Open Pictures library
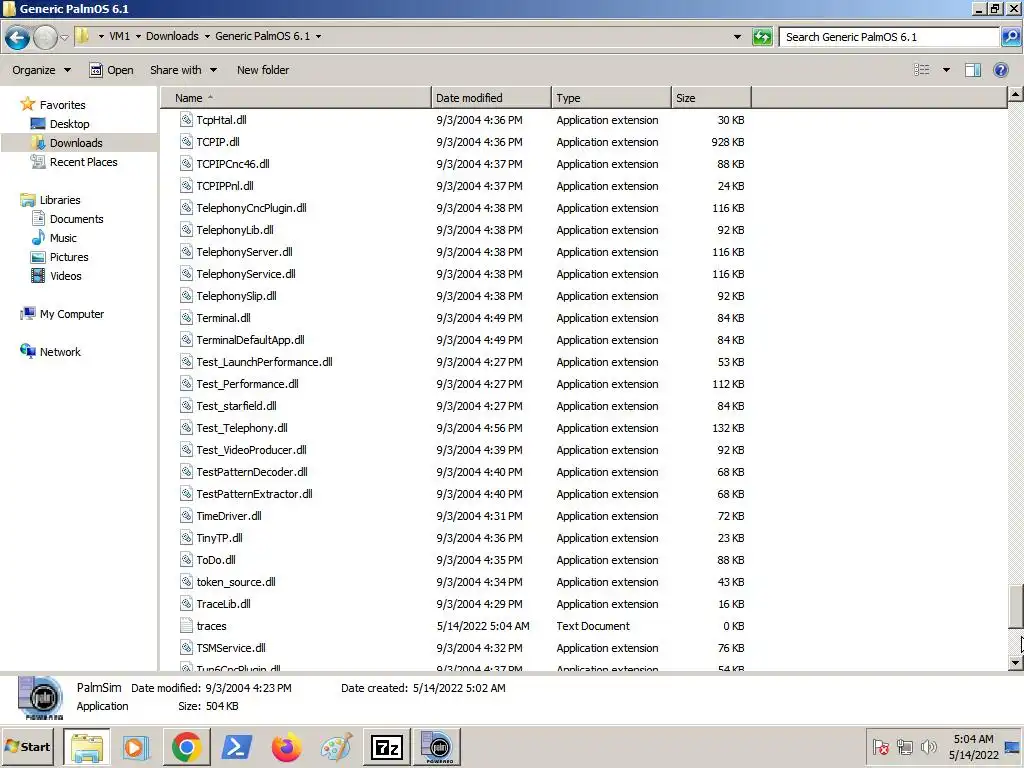Viewport: 1024px width, 768px height. (69, 257)
